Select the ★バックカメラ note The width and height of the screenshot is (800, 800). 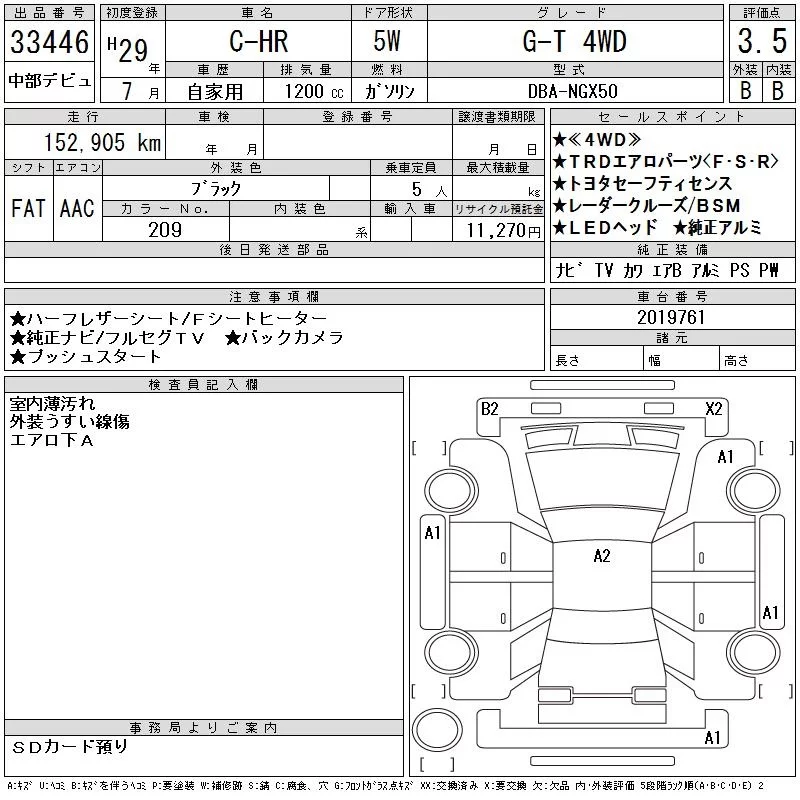[284, 338]
